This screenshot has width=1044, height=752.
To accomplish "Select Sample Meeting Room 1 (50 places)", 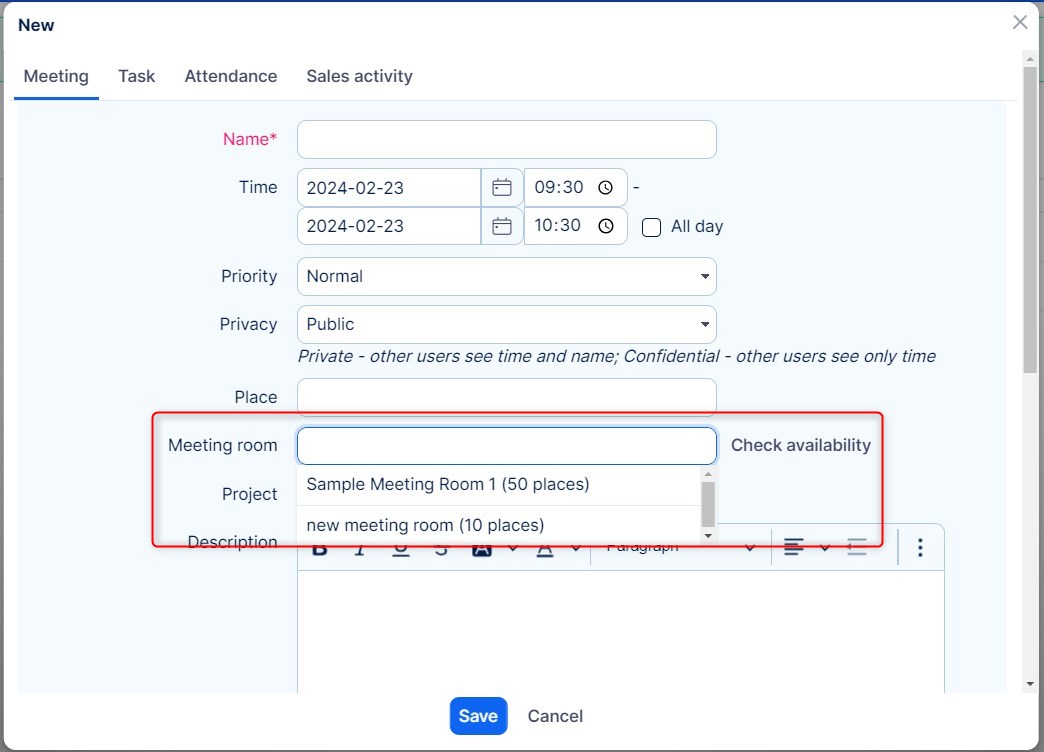I will pyautogui.click(x=448, y=484).
